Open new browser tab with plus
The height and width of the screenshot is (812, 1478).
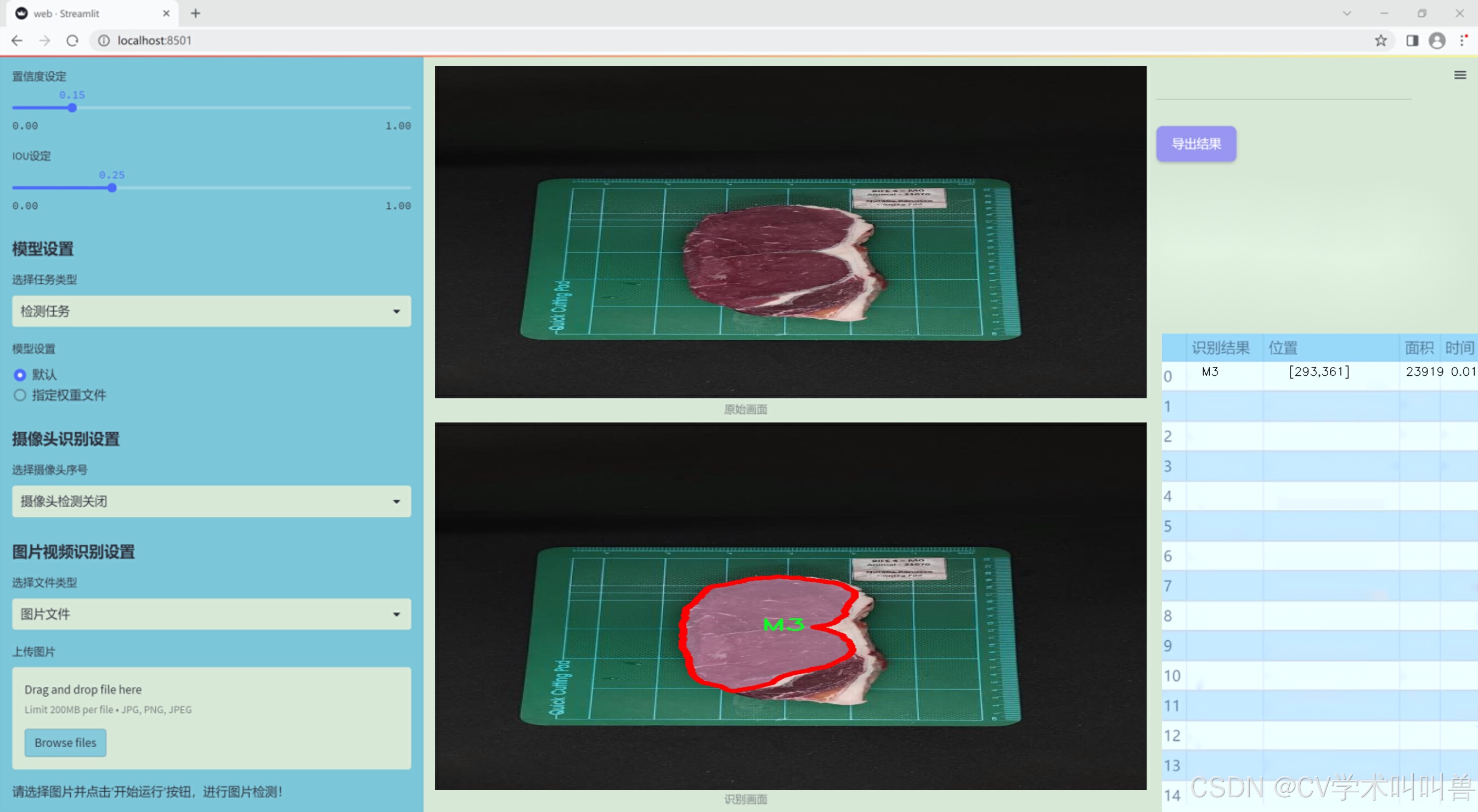click(196, 13)
